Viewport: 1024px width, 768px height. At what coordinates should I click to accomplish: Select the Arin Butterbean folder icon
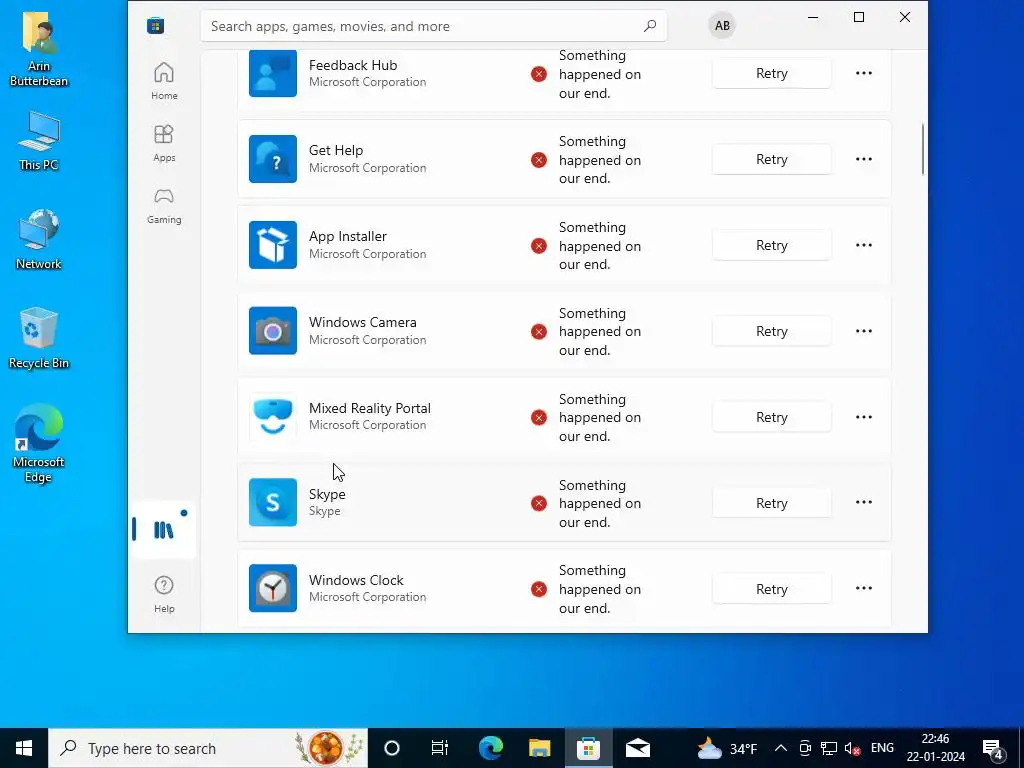[x=39, y=50]
